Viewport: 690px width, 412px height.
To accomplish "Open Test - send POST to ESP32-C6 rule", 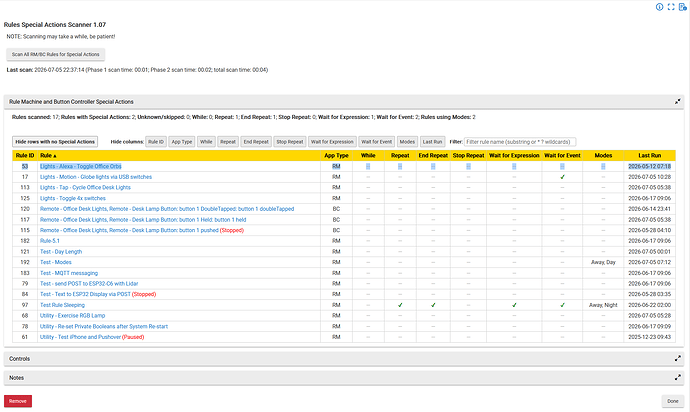I will (x=89, y=283).
